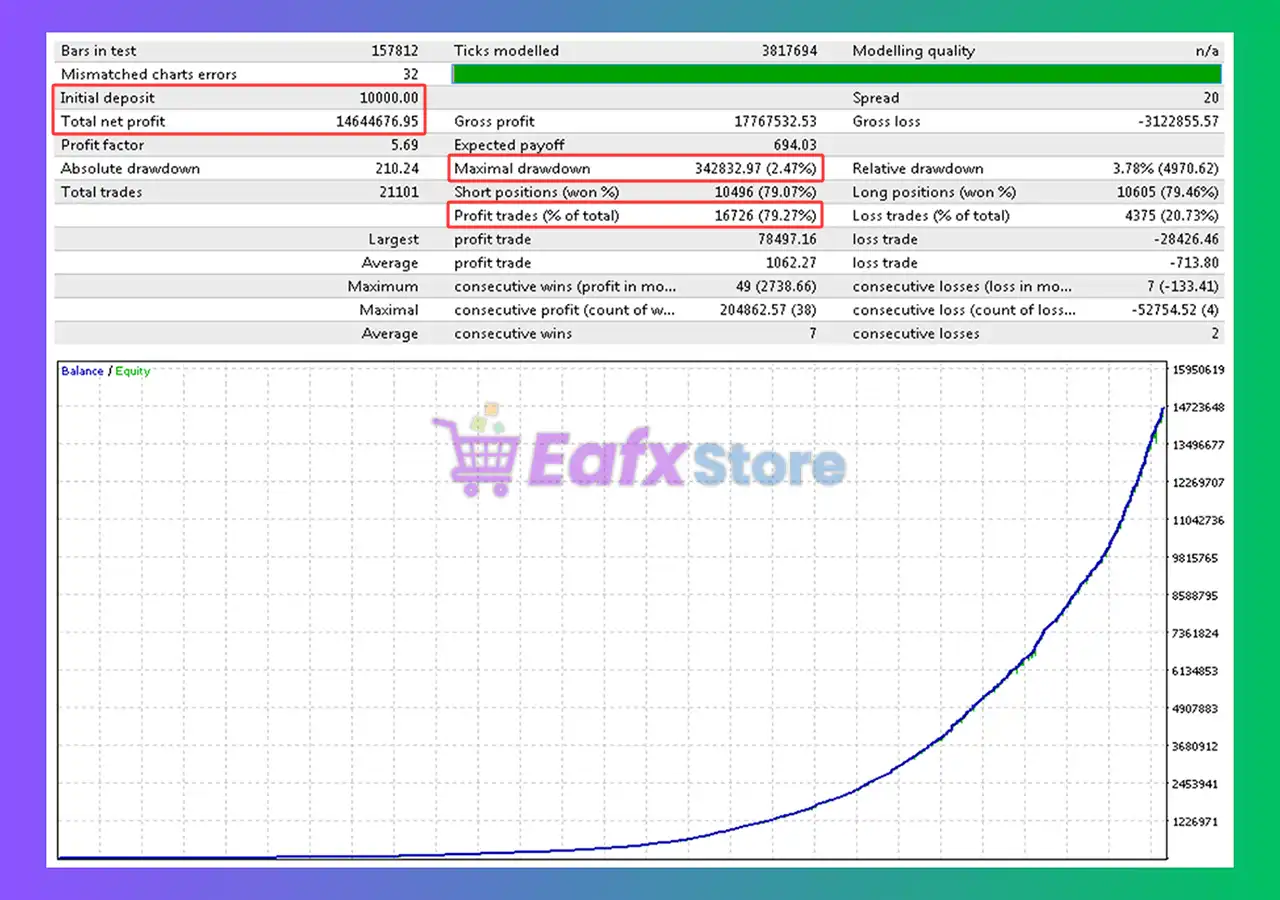The height and width of the screenshot is (900, 1280).
Task: Select the Total net profit value
Action: click(377, 122)
